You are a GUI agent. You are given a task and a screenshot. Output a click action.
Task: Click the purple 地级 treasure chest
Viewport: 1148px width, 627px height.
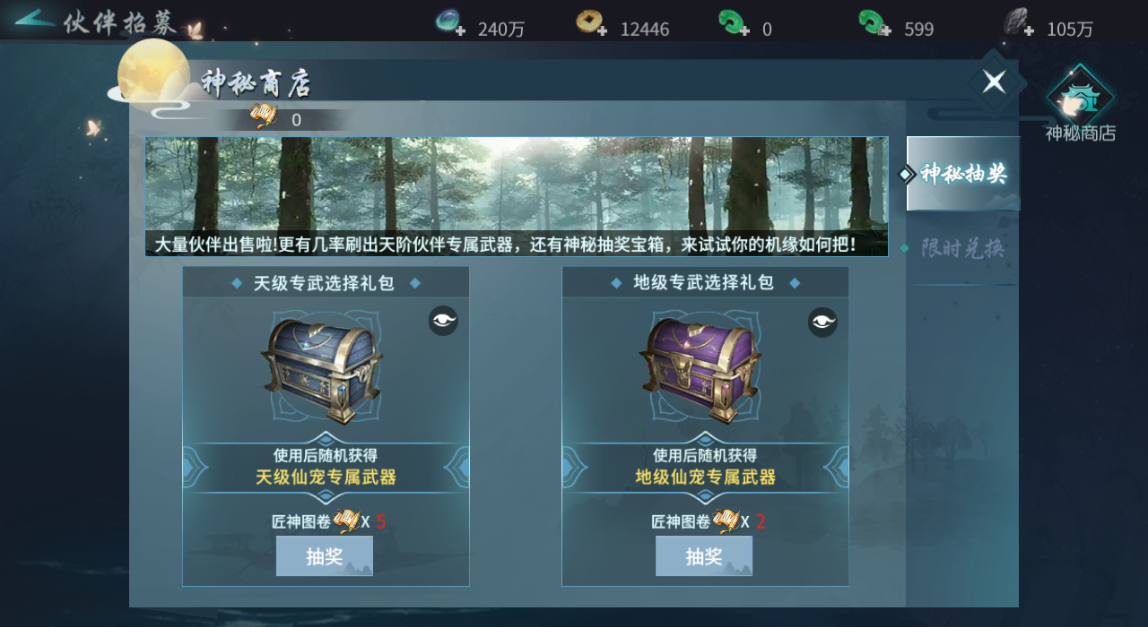[701, 369]
